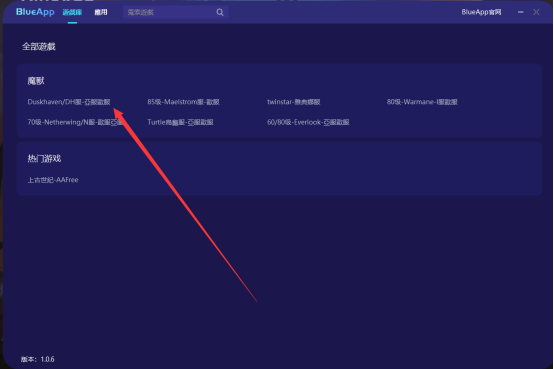Click the 热门游戏 category header
554x369 pixels.
point(45,159)
